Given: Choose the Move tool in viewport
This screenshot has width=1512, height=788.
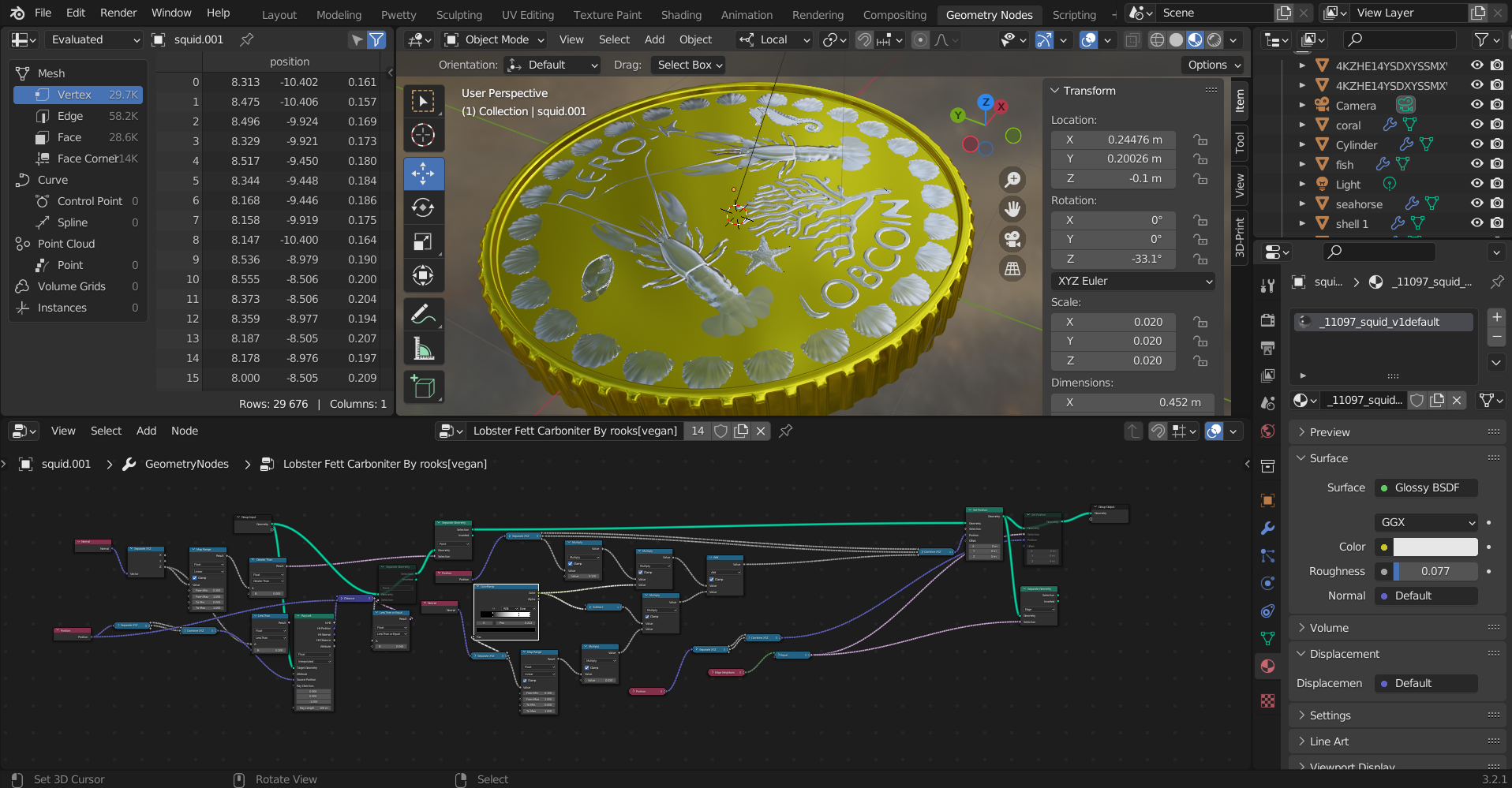Looking at the screenshot, I should tap(424, 174).
